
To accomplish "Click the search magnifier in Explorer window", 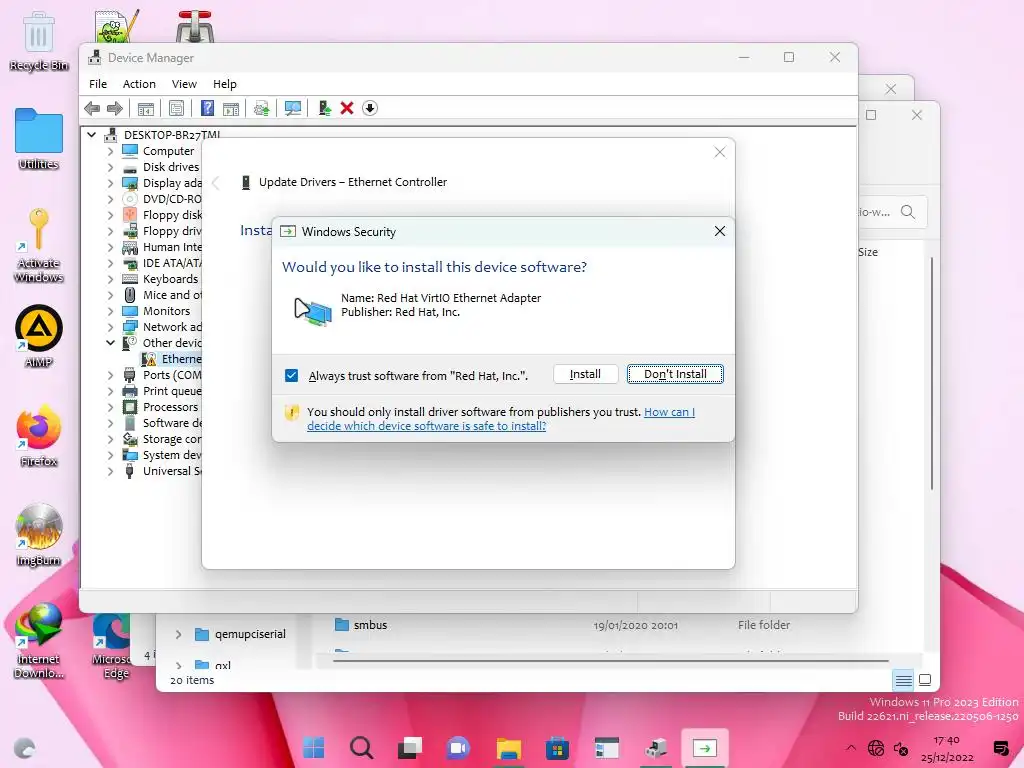I will coord(908,212).
